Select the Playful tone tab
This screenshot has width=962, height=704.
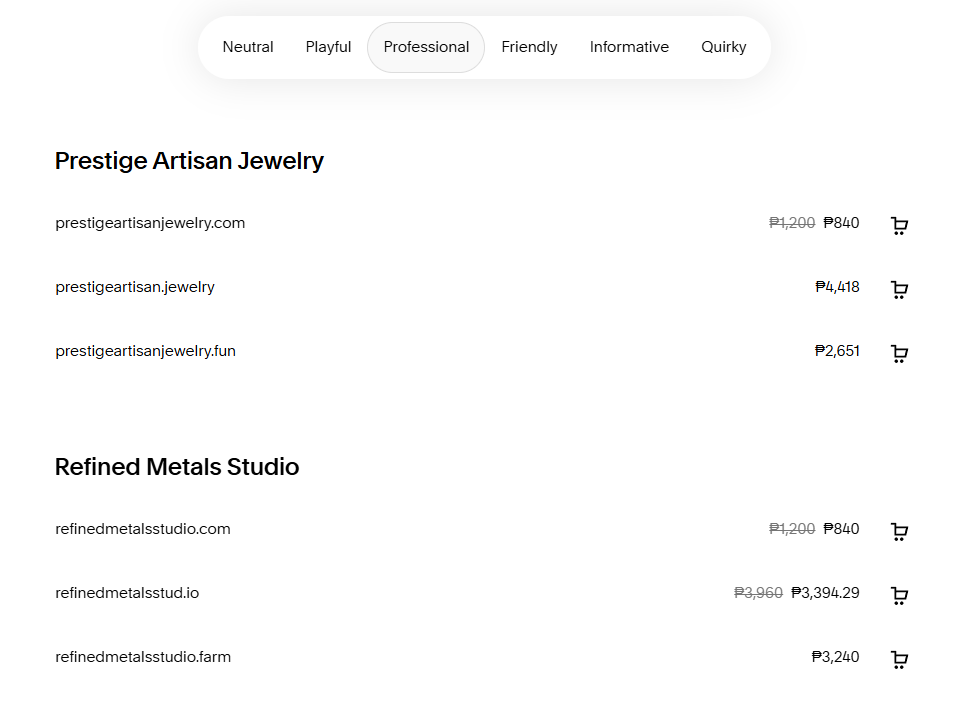328,46
